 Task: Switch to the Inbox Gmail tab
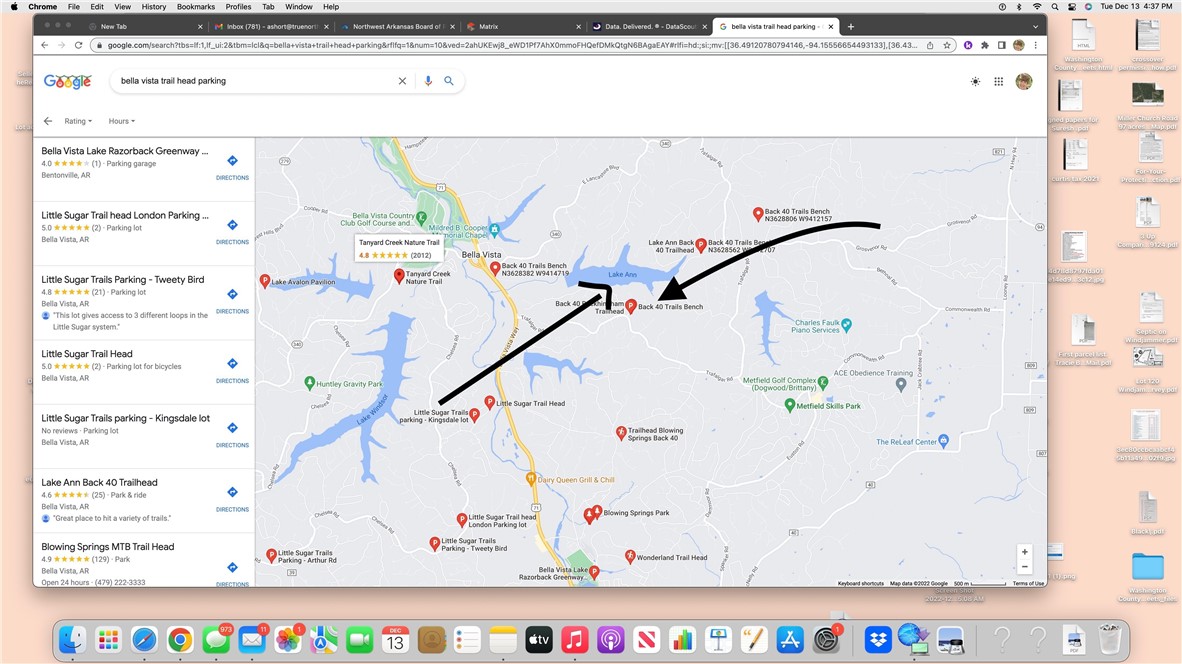pos(271,26)
